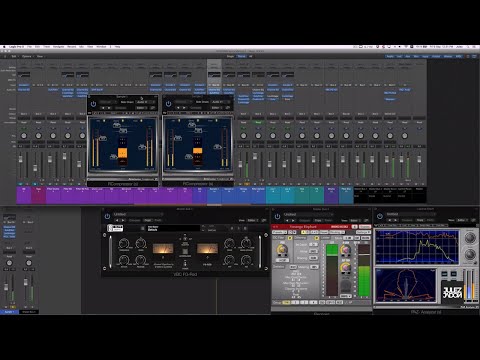Screen dimensions: 480x360
Task: Open the Presets dropdown inside Elephant plugin
Action: (279, 232)
